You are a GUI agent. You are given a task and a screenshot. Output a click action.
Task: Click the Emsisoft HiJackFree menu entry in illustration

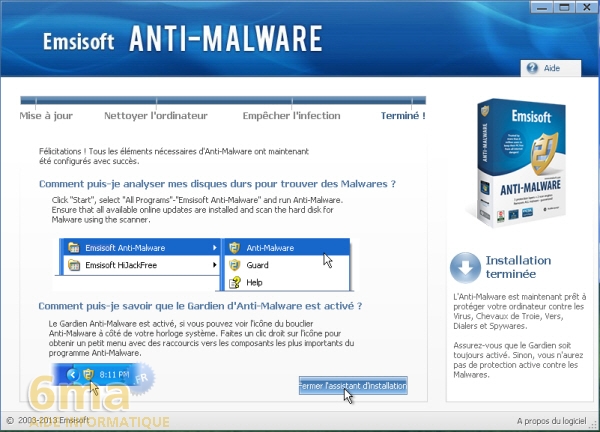(140, 265)
